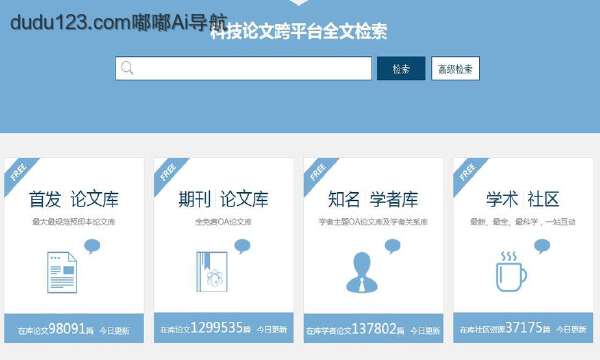Image resolution: width=600 pixels, height=360 pixels.
Task: Click the document icon under 首发论文库
Action: tap(62, 272)
